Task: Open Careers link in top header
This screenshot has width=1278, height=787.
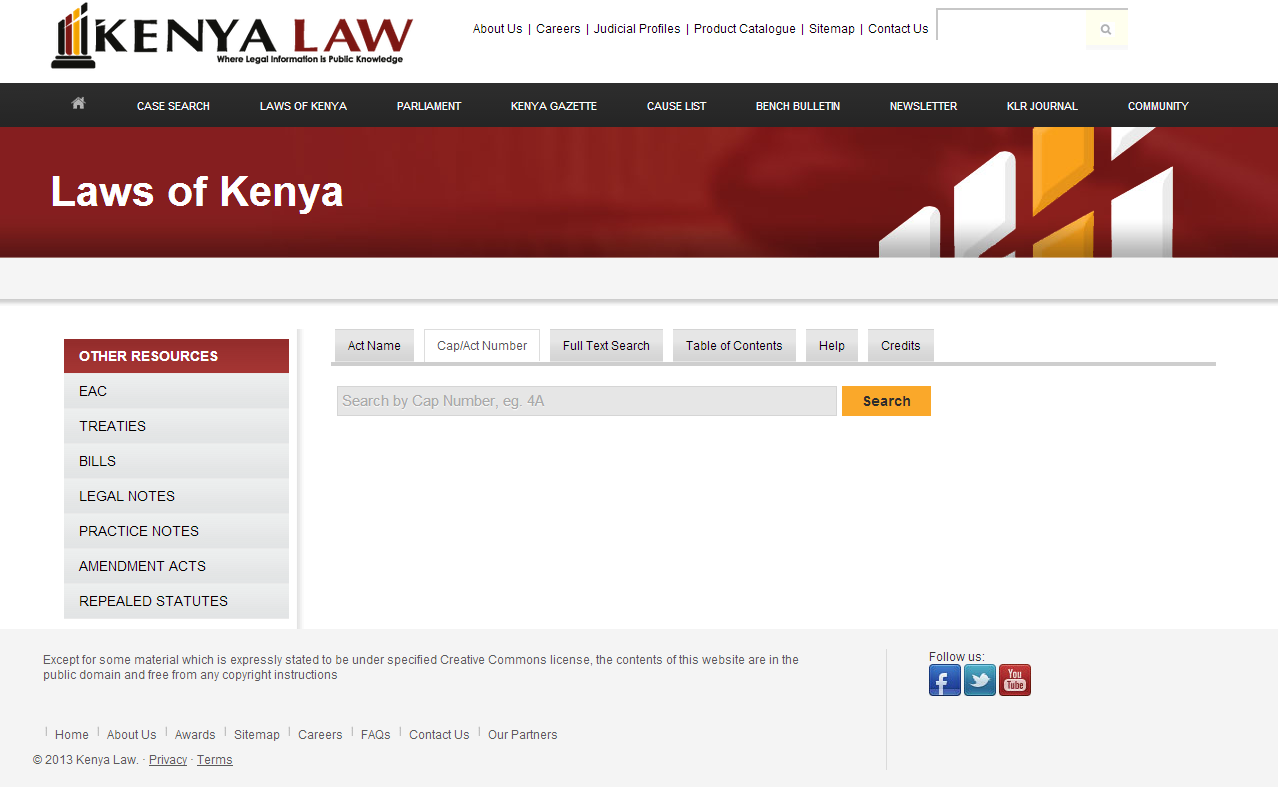Action: [x=558, y=29]
